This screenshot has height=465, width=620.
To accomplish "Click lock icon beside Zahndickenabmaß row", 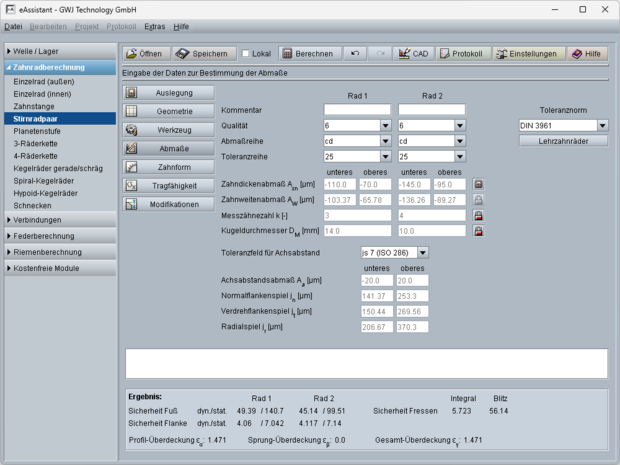I will coord(479,185).
